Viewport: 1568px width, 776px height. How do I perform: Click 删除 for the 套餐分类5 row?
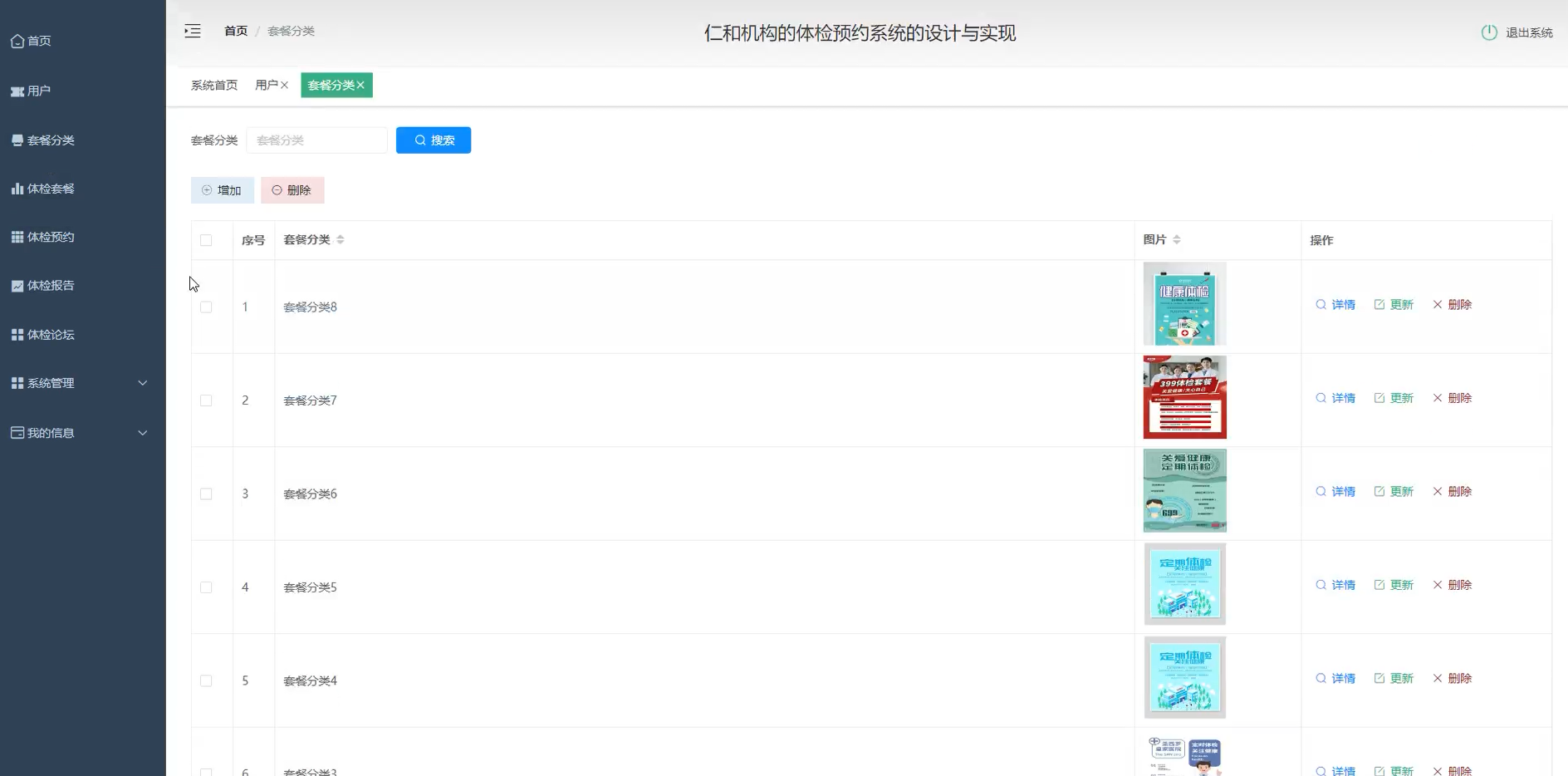[1452, 585]
